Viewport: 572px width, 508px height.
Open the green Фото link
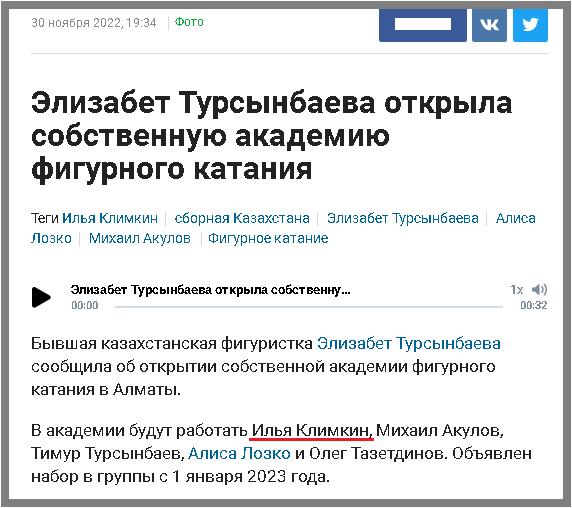[189, 22]
